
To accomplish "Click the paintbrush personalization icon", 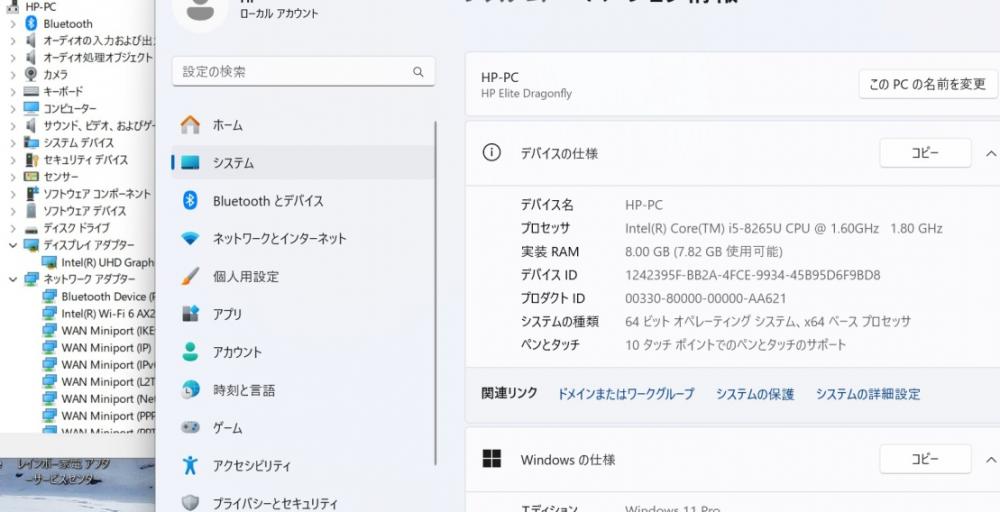I will coord(190,277).
